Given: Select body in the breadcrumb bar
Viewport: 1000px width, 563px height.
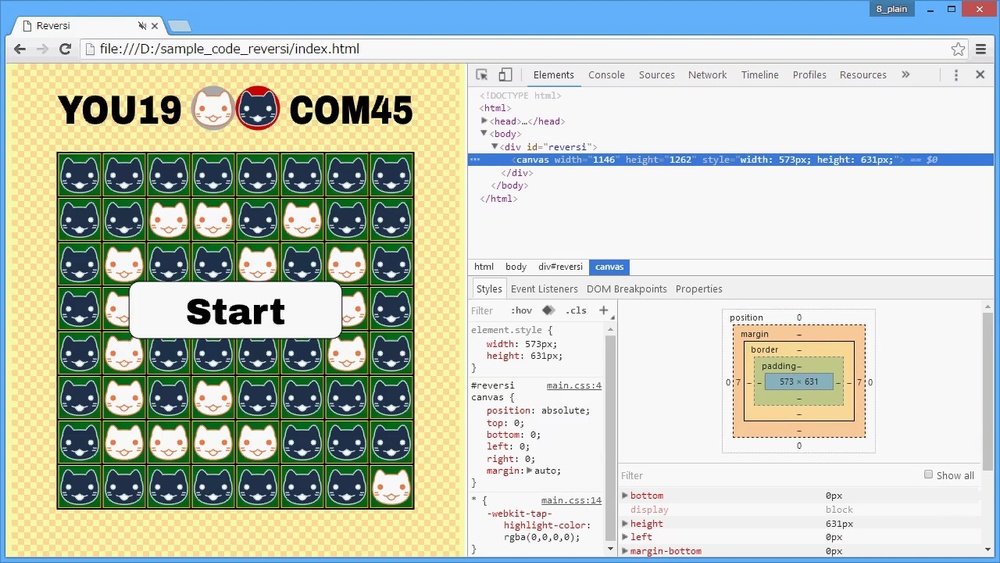Looking at the screenshot, I should click(x=516, y=267).
